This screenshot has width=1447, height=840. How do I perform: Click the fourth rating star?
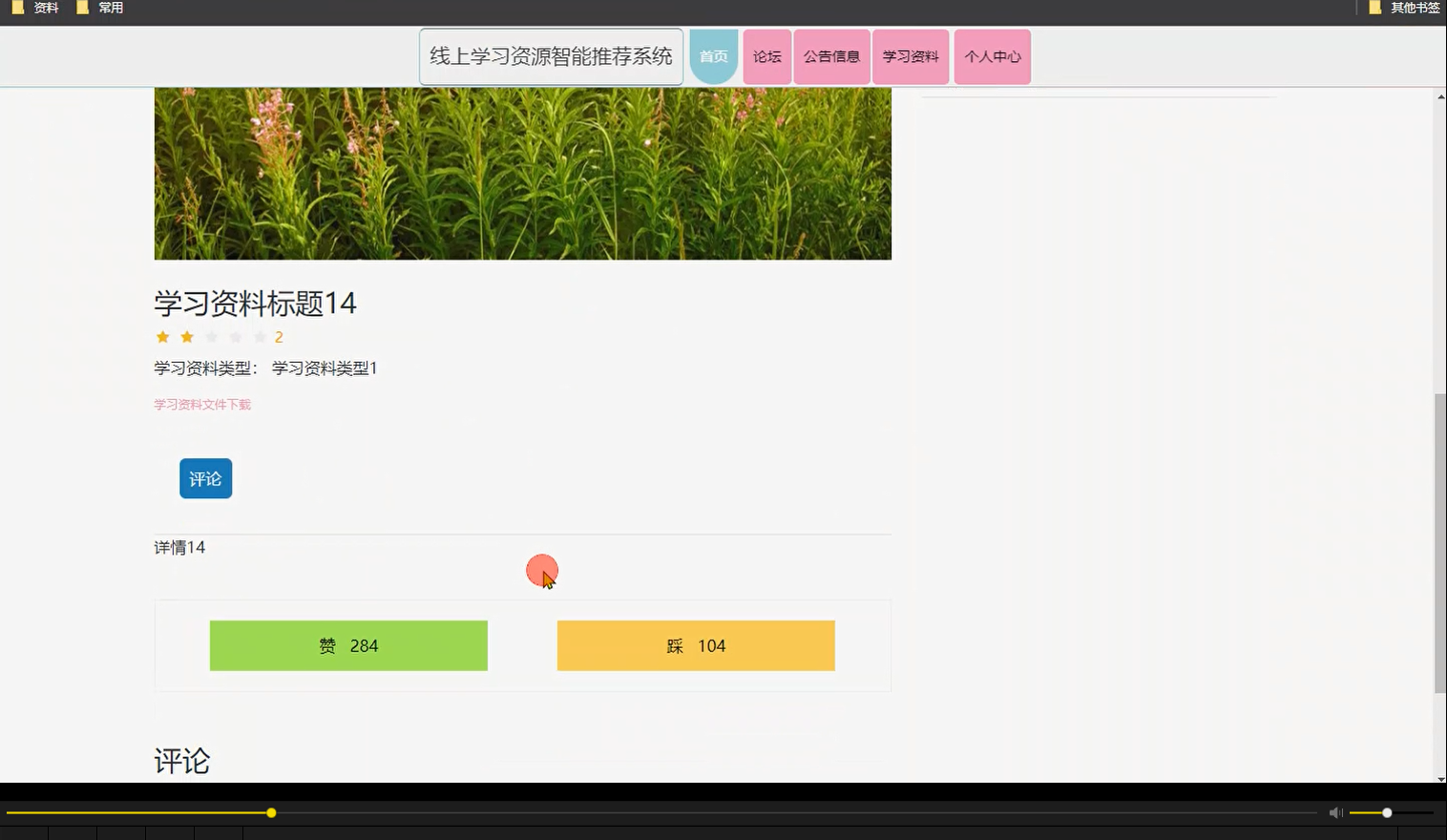coord(235,337)
